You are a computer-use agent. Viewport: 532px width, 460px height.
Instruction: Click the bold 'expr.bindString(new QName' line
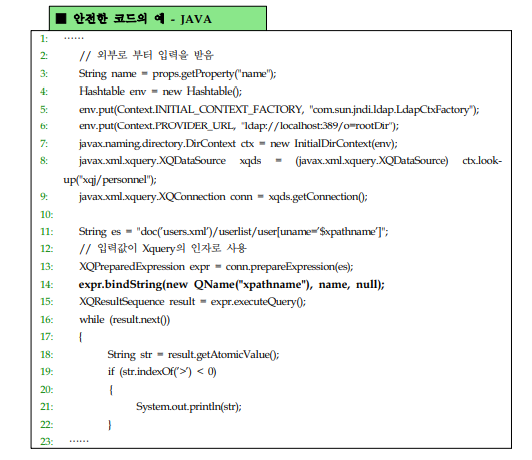pos(232,284)
